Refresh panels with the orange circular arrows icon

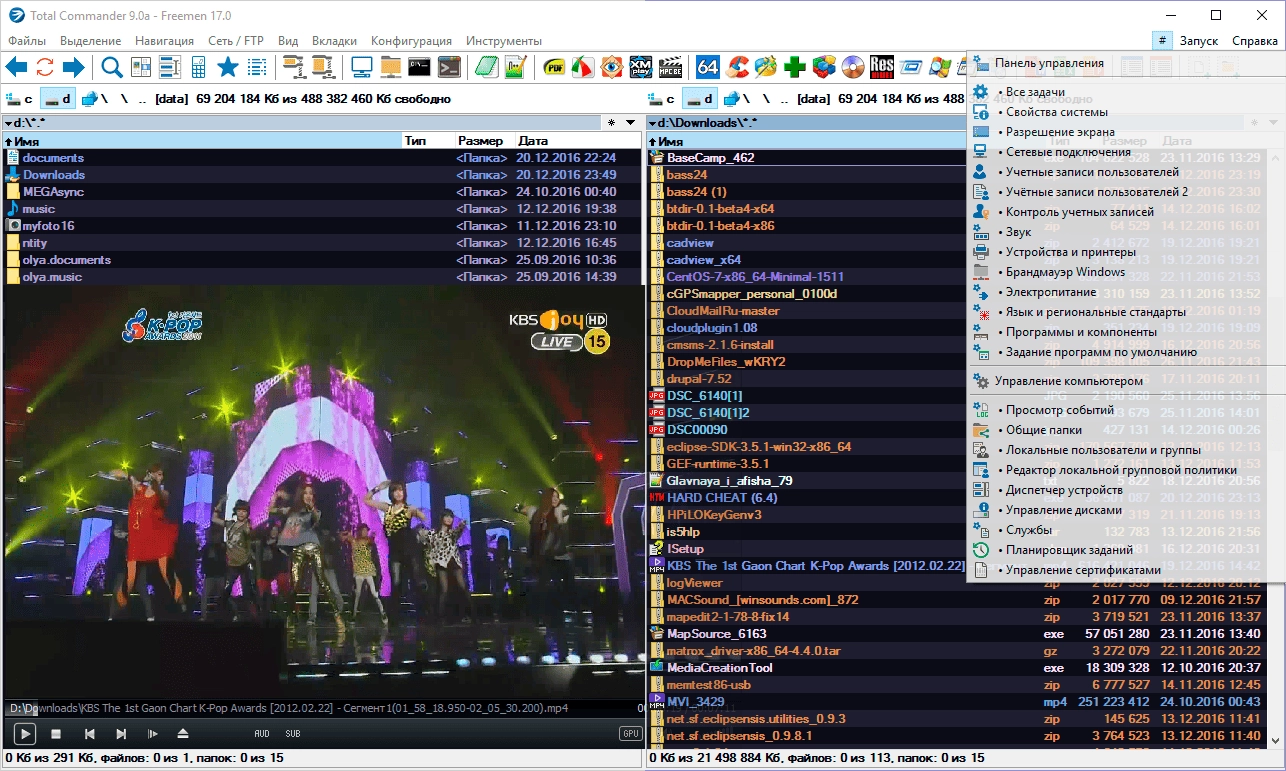pos(45,68)
